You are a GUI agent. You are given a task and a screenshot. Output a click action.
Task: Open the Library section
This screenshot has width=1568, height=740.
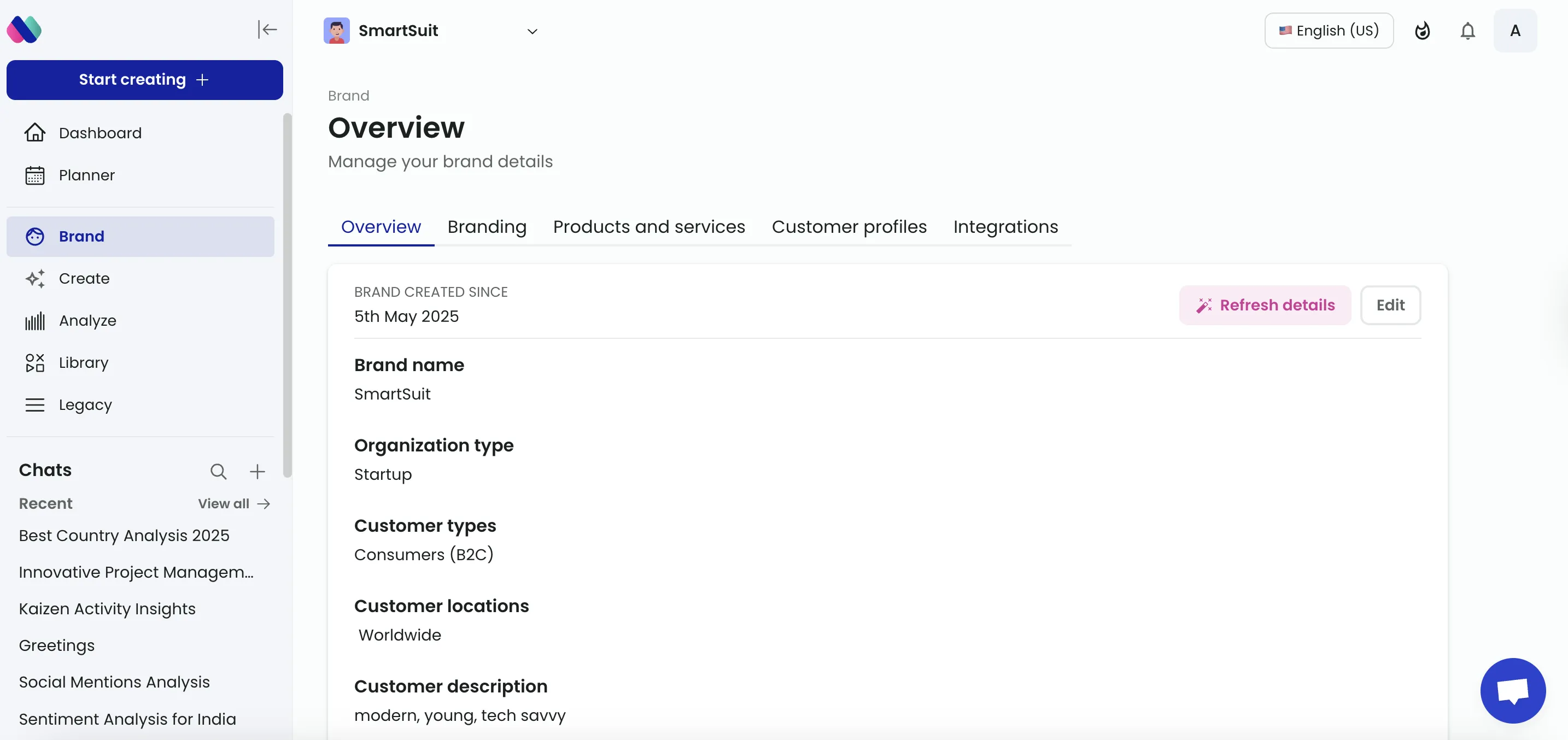tap(84, 363)
